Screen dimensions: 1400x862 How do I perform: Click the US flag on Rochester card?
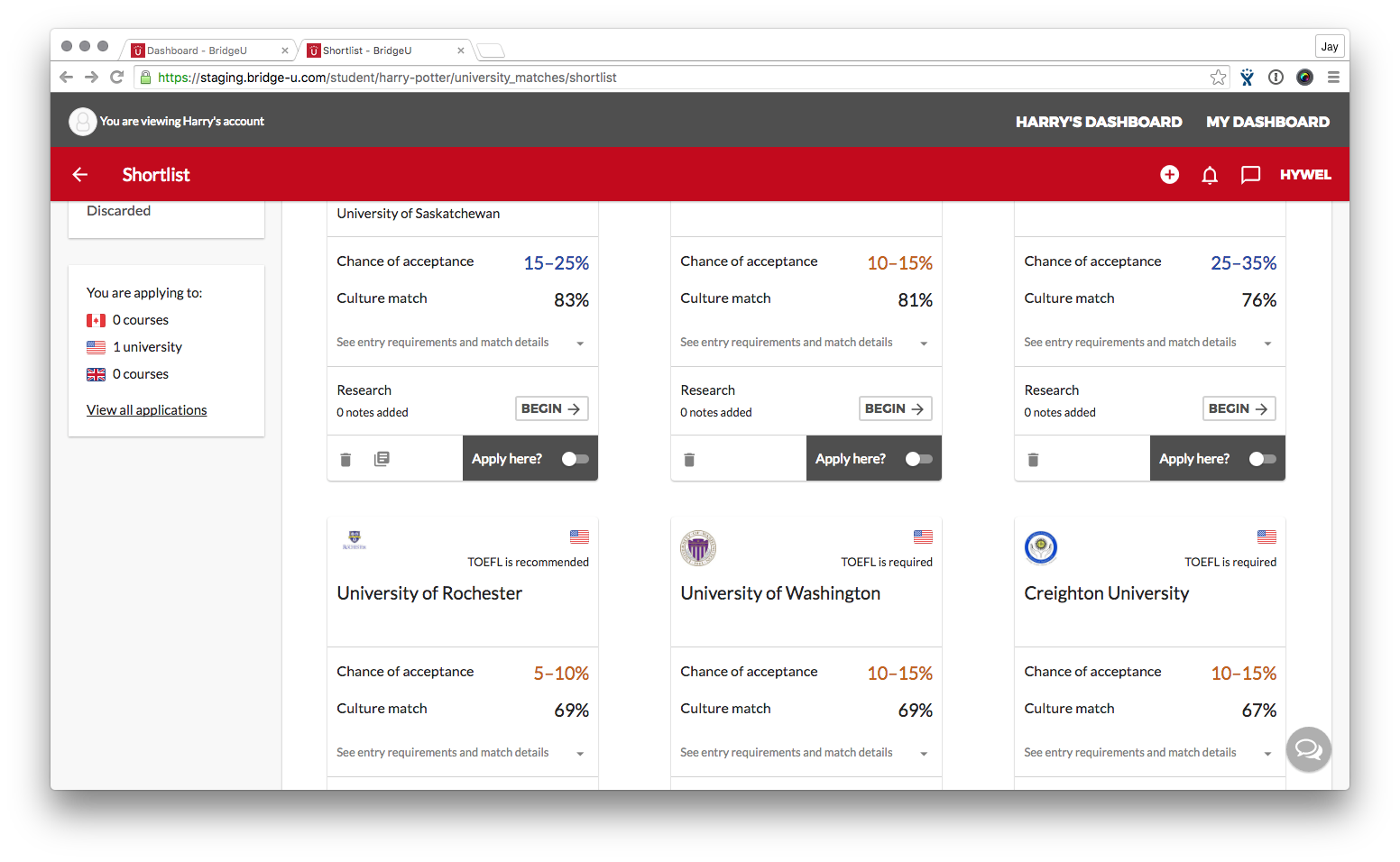tap(579, 536)
